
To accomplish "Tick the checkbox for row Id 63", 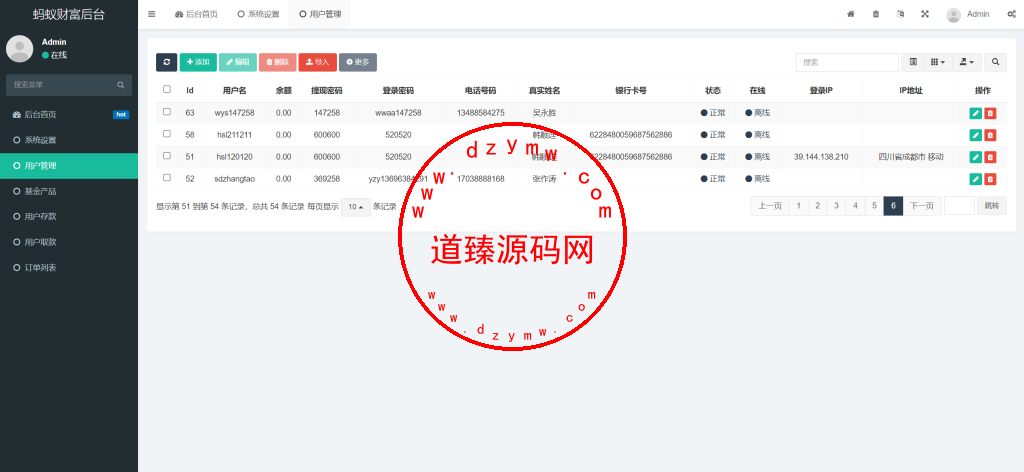I will click(167, 112).
